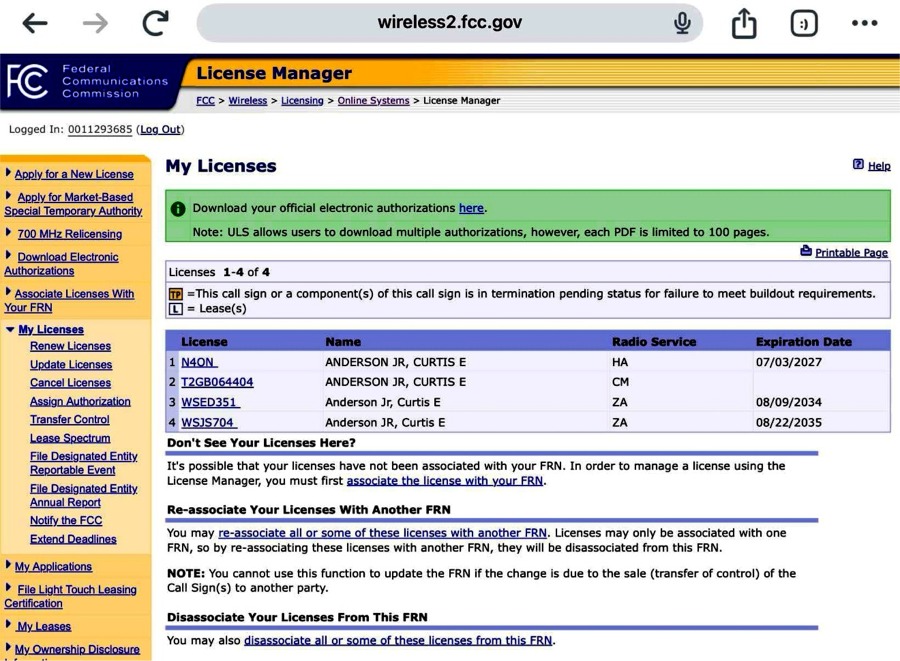Click Wireless breadcrumb link
900x661 pixels.
click(248, 100)
